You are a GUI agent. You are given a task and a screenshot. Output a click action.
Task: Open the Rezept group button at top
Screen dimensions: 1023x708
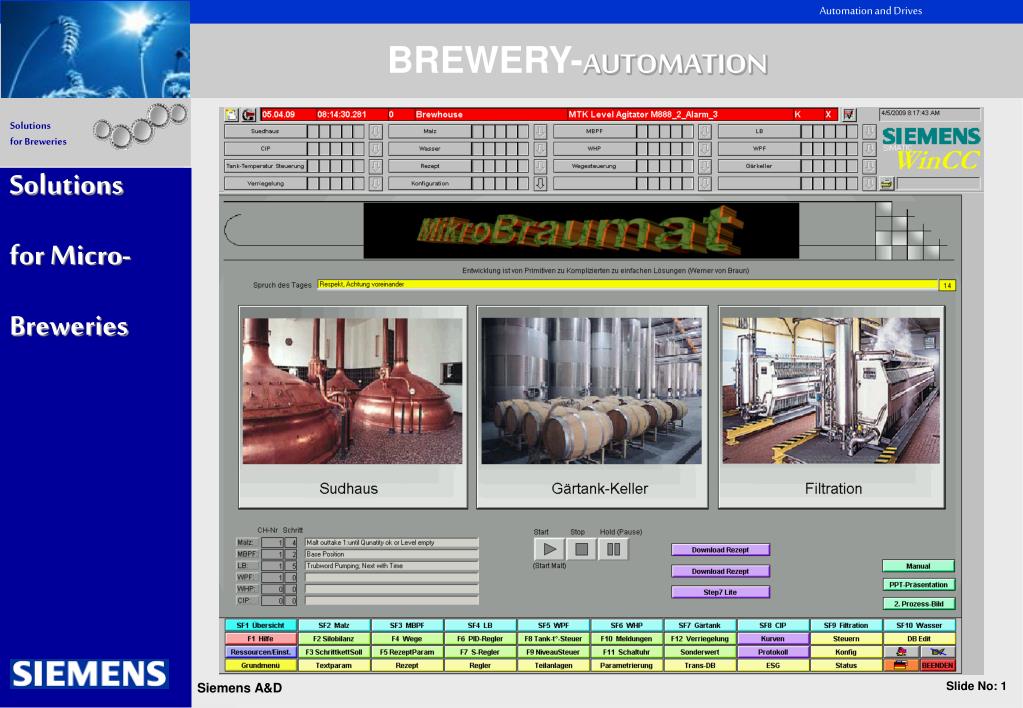(429, 166)
